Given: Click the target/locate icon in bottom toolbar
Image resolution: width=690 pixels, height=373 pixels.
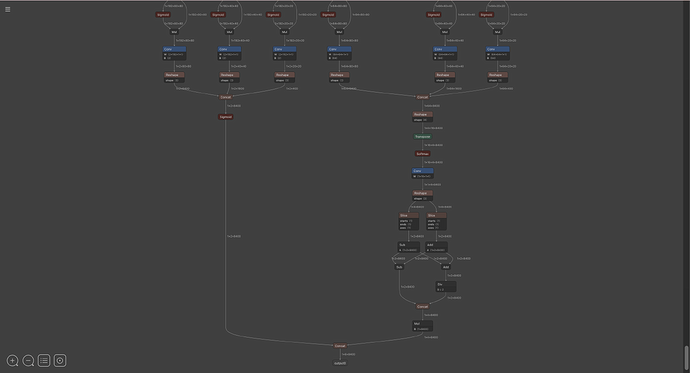Looking at the screenshot, I should point(60,361).
